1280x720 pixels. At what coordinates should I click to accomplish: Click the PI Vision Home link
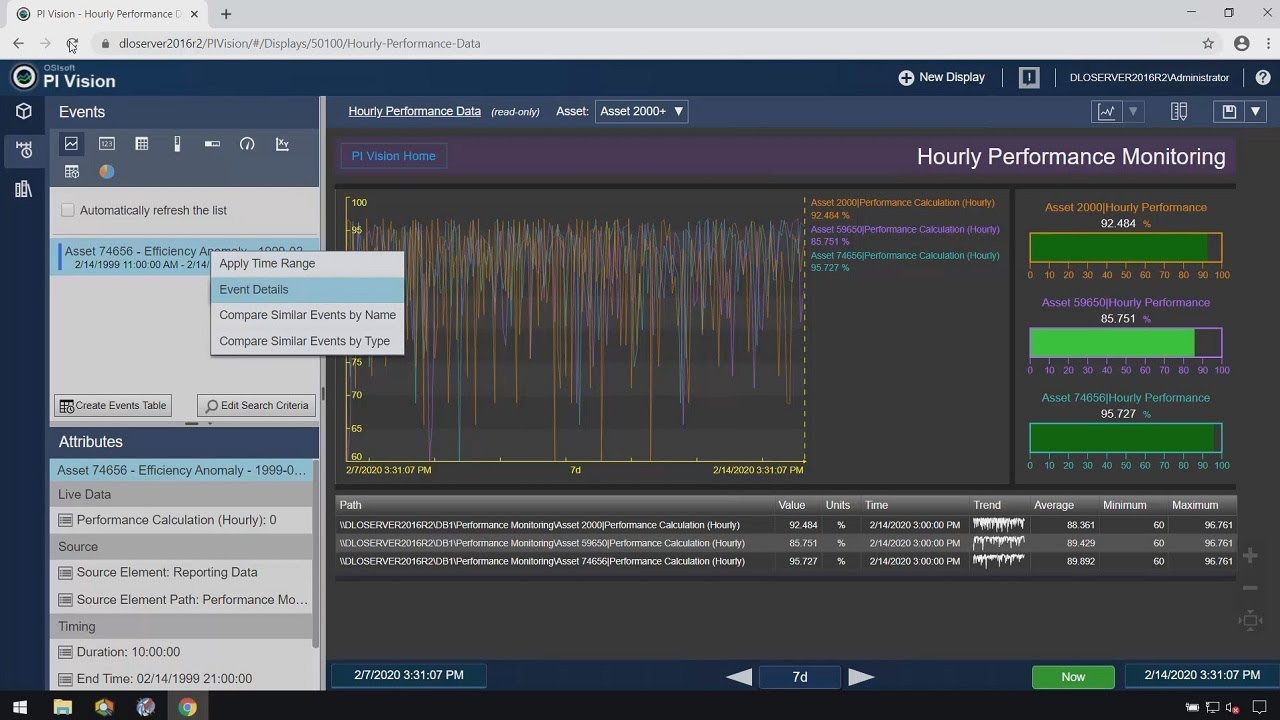[x=393, y=156]
